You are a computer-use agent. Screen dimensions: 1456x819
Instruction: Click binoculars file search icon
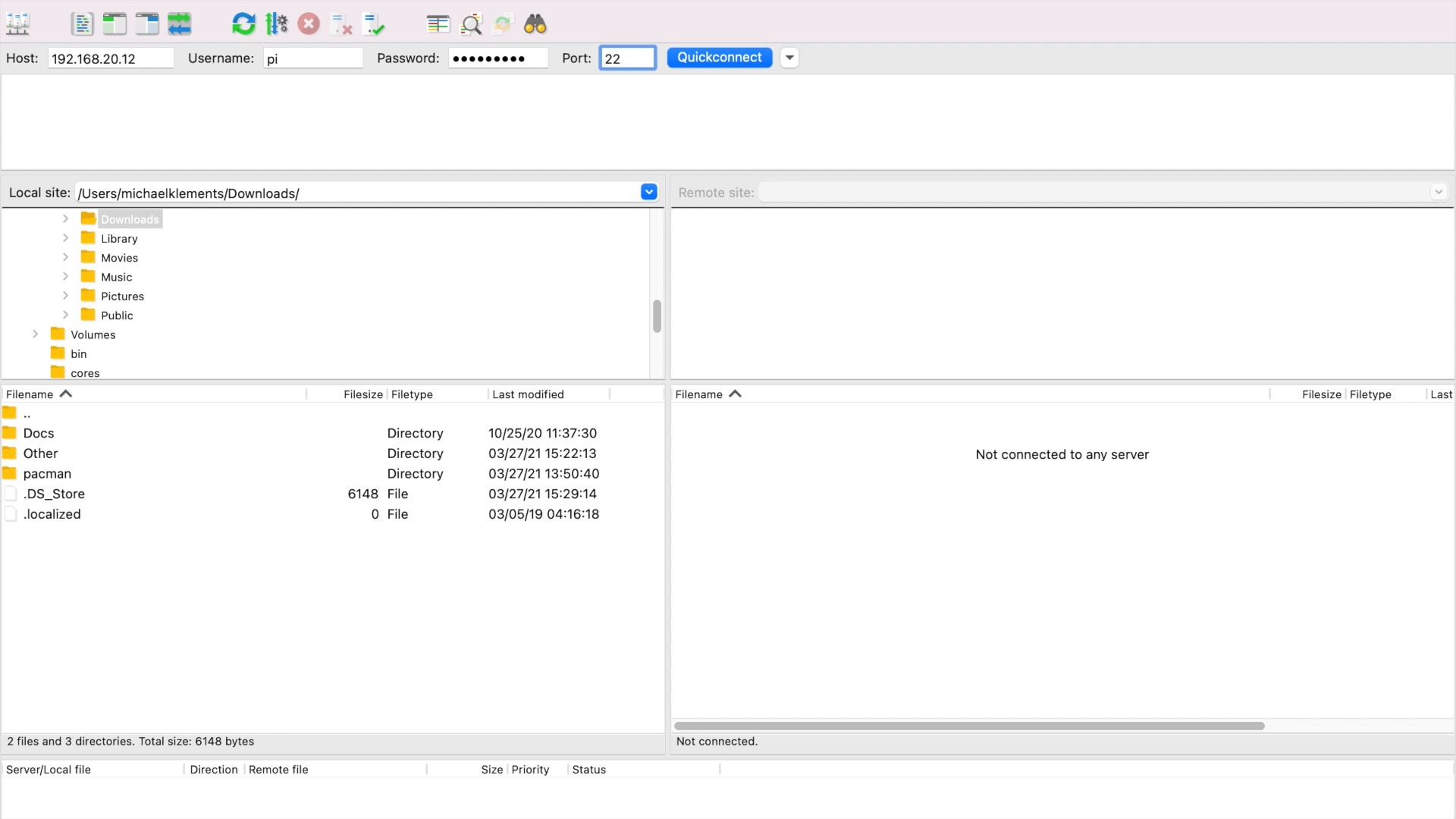pyautogui.click(x=535, y=24)
